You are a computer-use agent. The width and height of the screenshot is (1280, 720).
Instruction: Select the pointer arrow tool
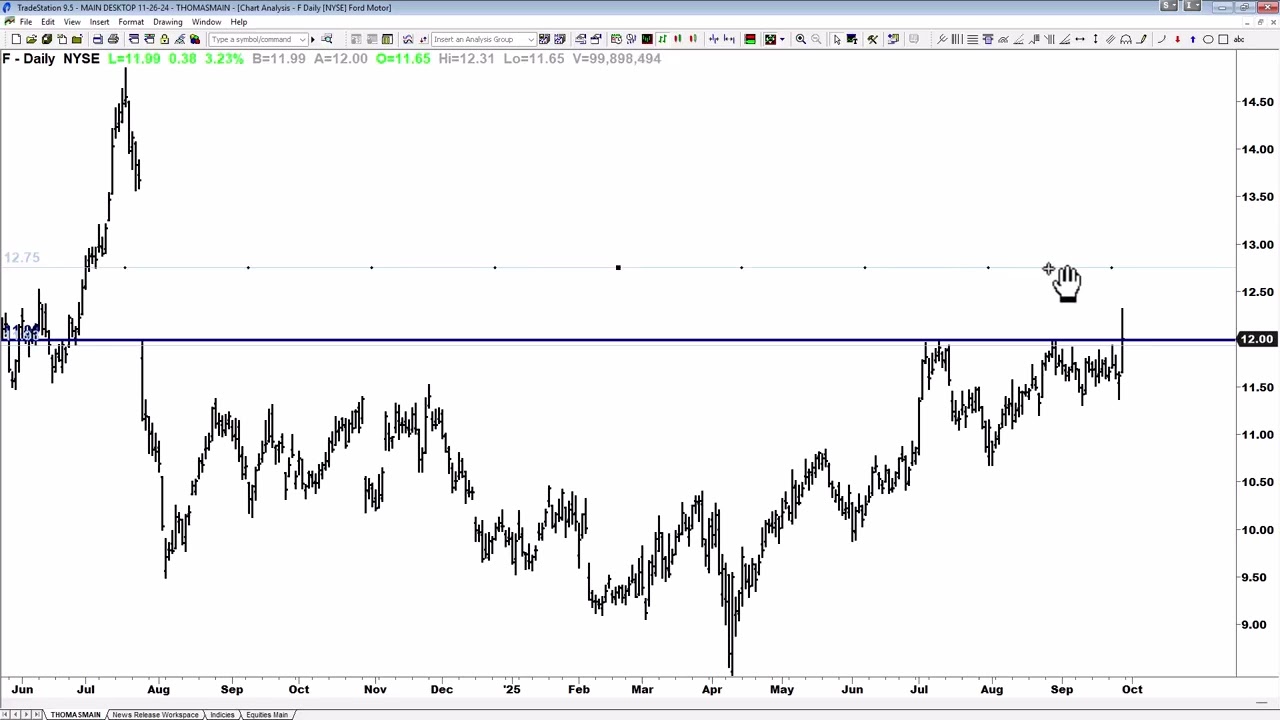(x=836, y=39)
